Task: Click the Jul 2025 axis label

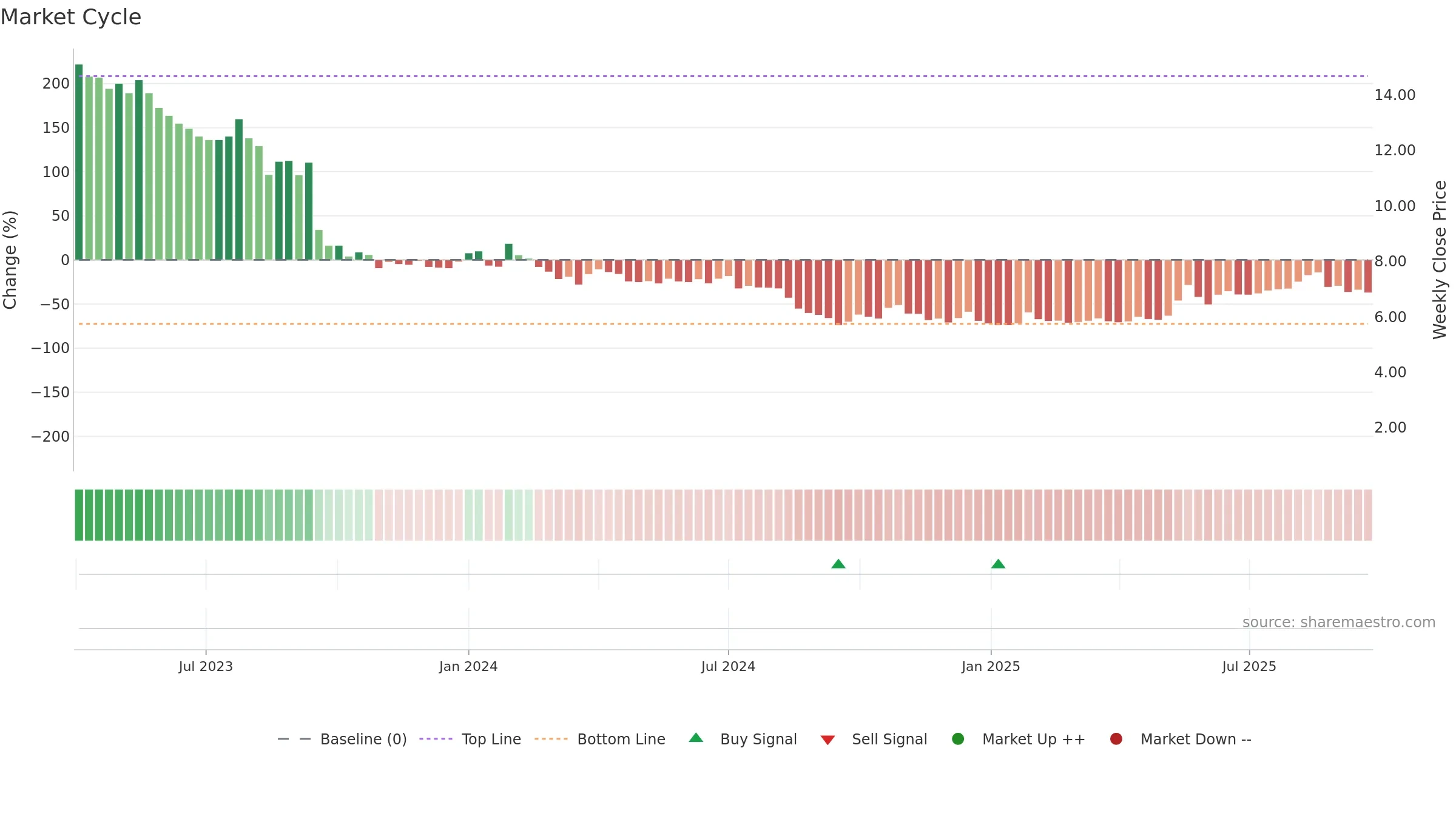Action: click(x=1249, y=667)
